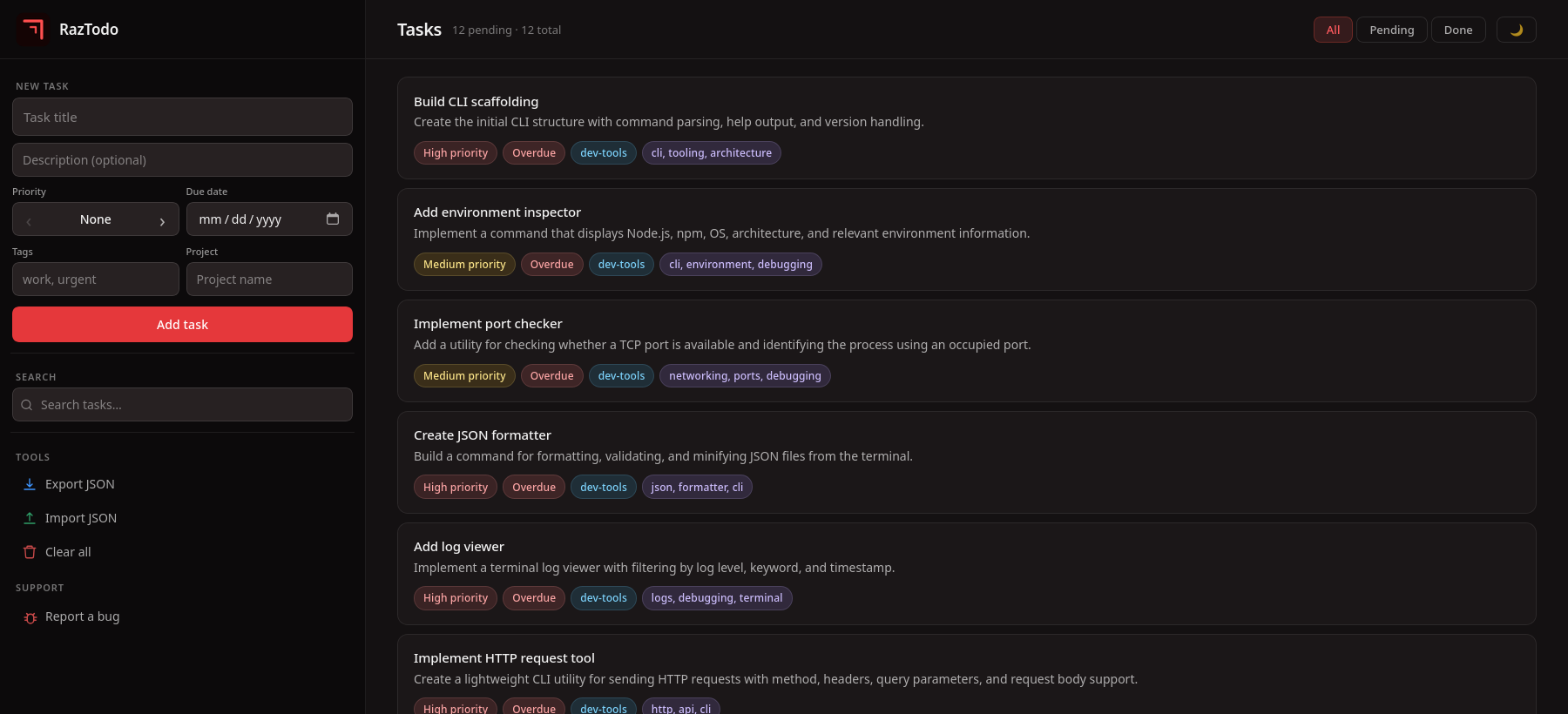1568x714 pixels.
Task: Click the search magnifier icon
Action: [x=27, y=405]
